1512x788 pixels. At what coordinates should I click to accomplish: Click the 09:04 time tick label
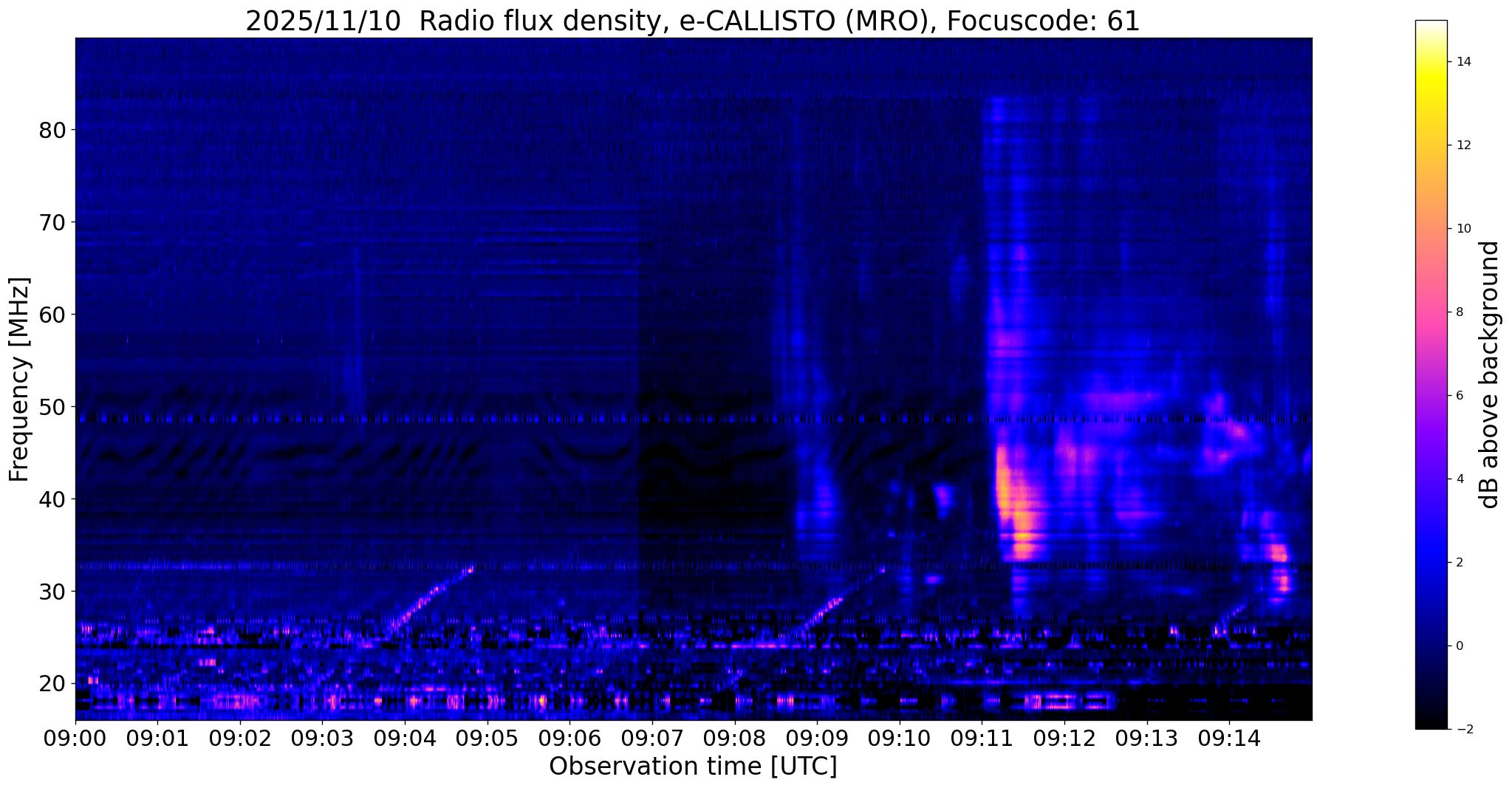click(405, 739)
